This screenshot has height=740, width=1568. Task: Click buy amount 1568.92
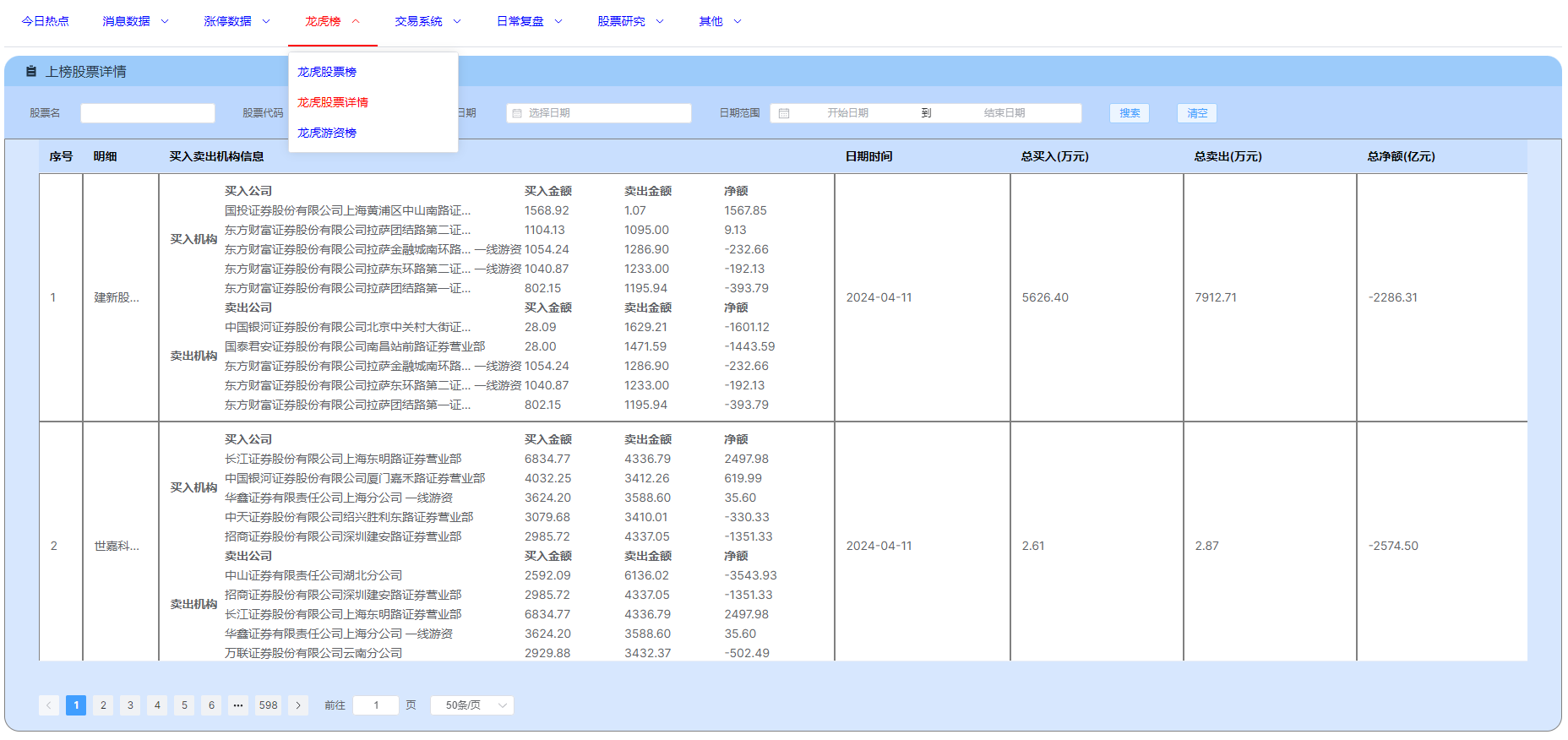[x=547, y=210]
